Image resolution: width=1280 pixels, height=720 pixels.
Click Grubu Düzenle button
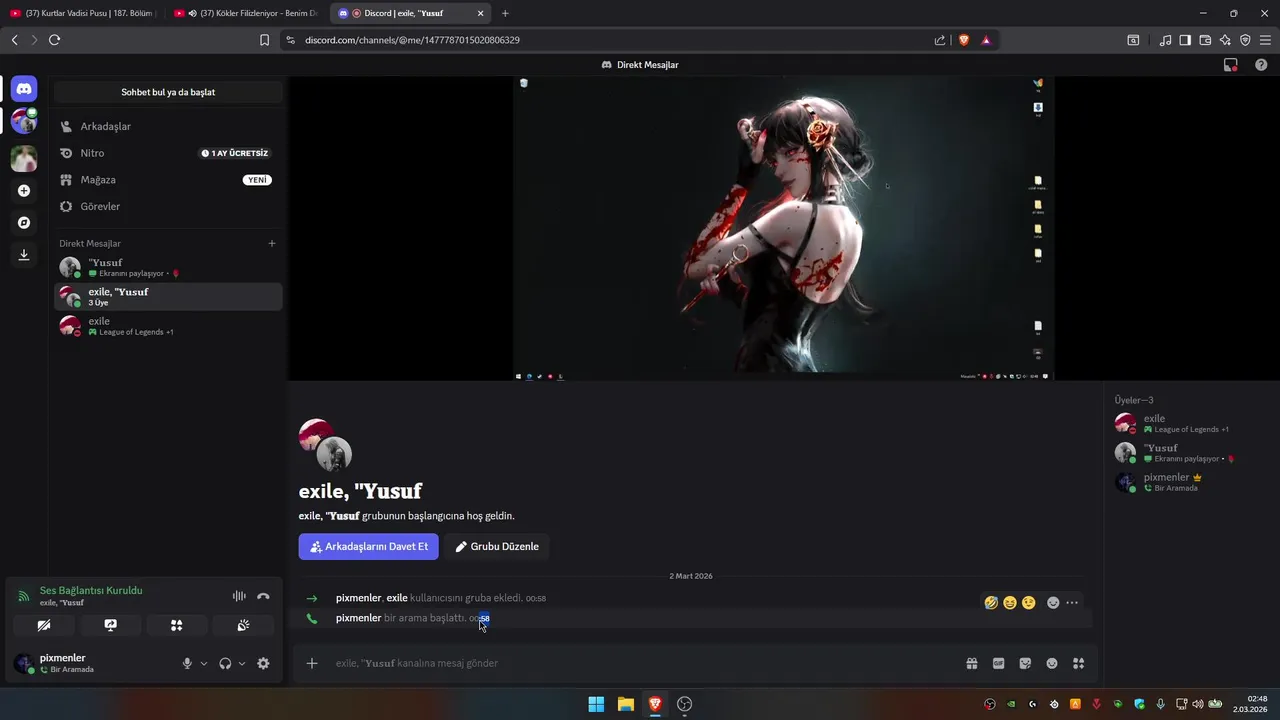[x=497, y=547]
